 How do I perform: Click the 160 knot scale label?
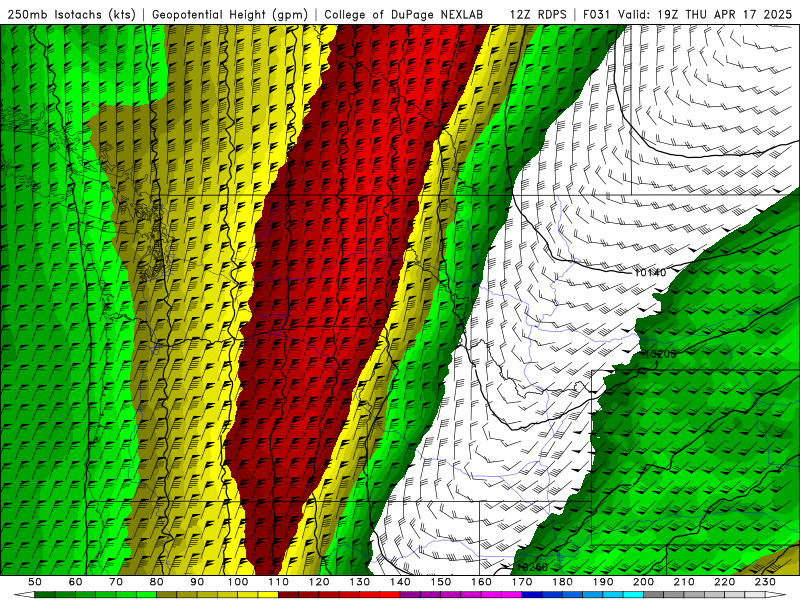coord(482,582)
